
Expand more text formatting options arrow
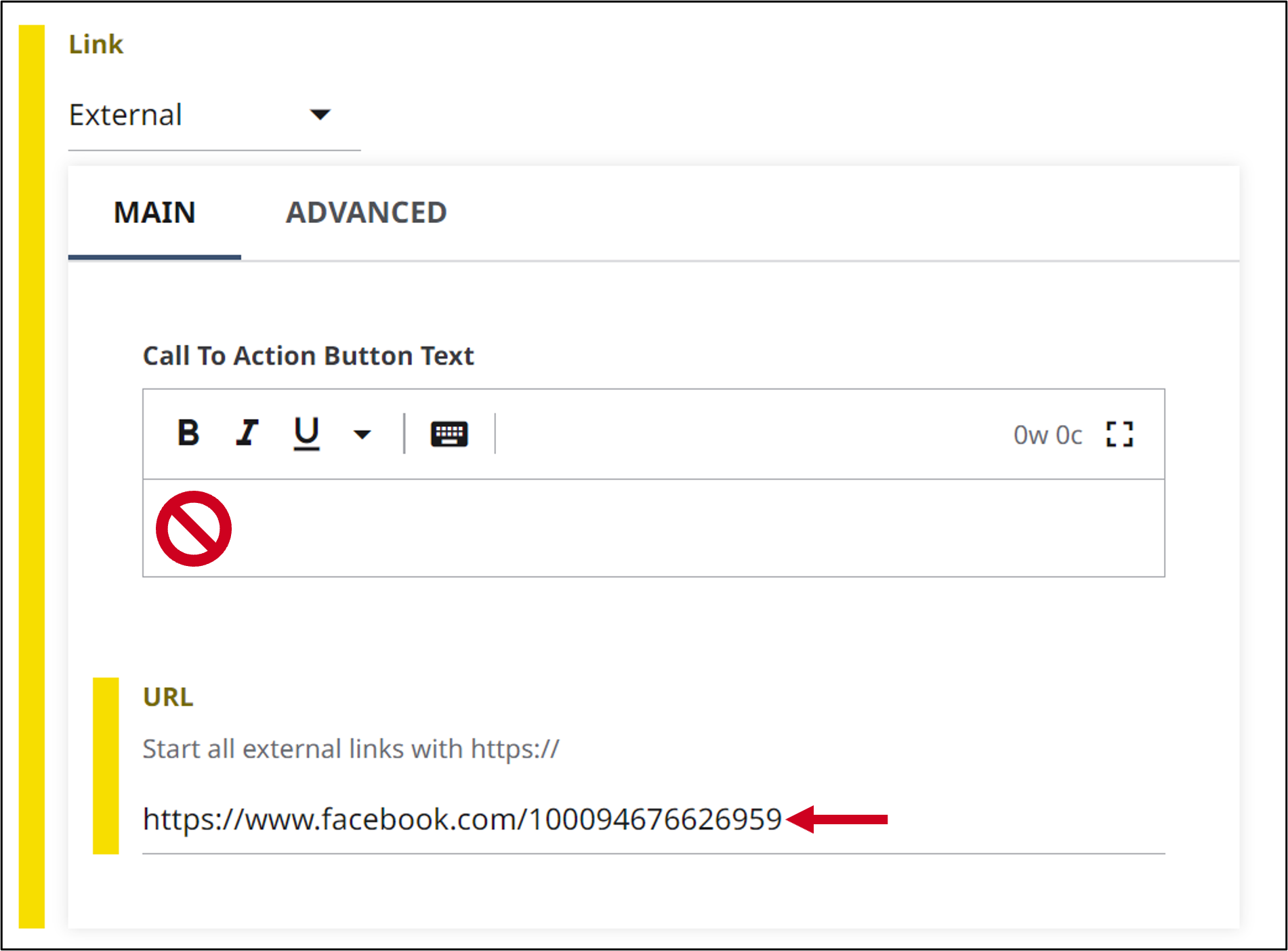(x=362, y=434)
